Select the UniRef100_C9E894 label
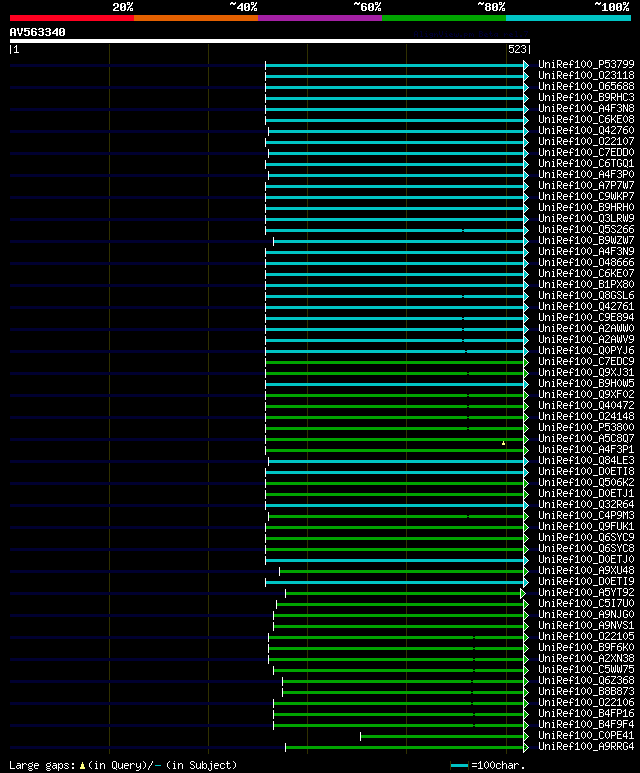 (x=586, y=317)
